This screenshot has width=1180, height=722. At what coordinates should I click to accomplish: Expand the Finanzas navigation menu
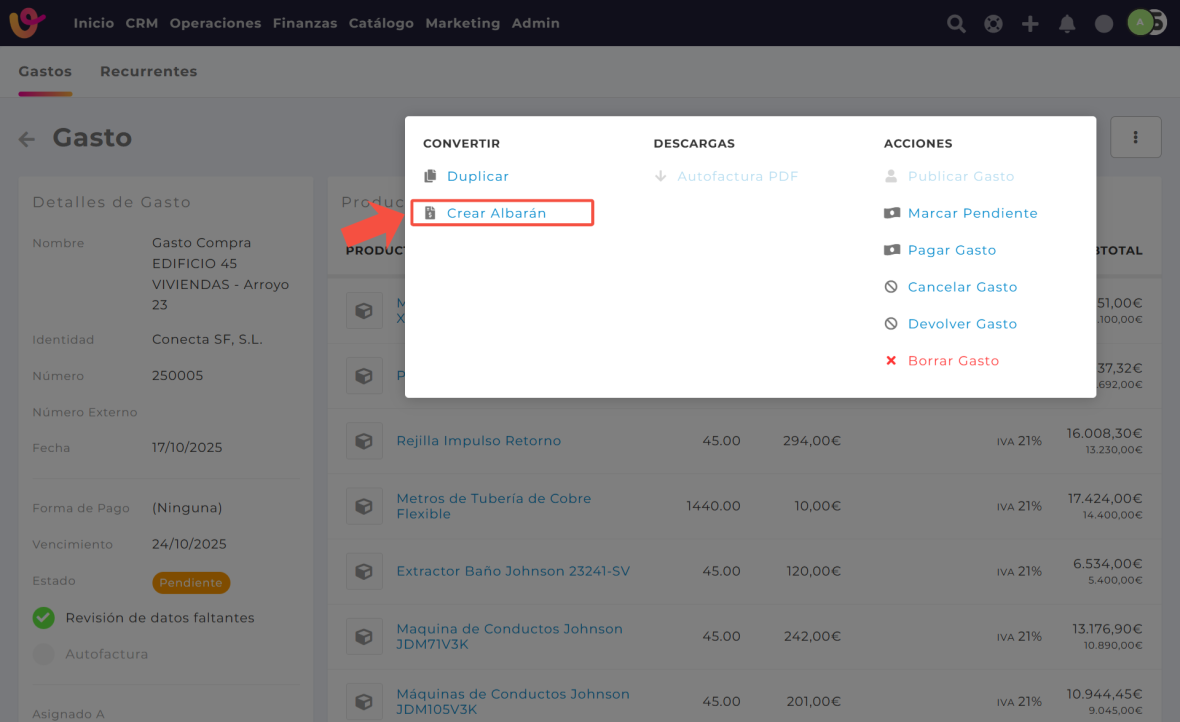point(304,23)
